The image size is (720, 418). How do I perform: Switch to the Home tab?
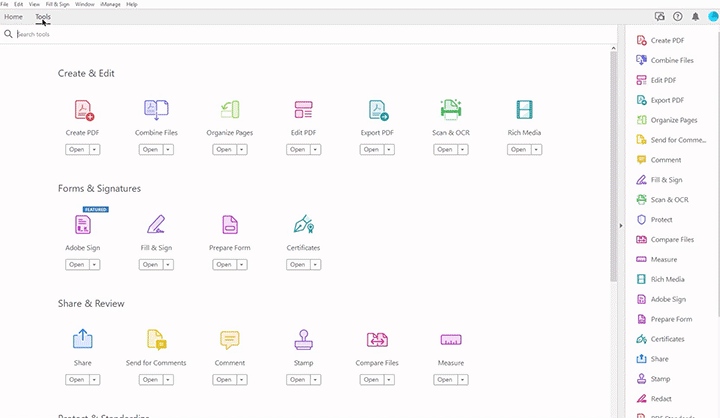[14, 17]
